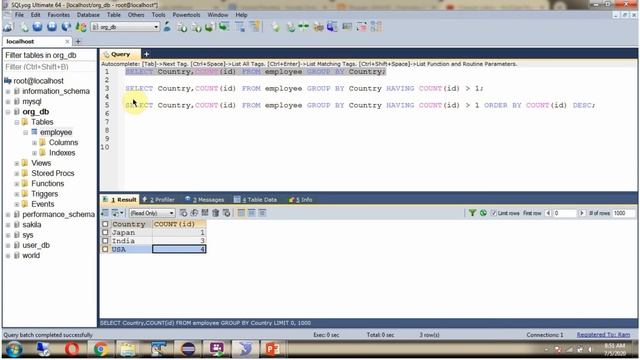Expand the information_schema database node
Screen dimensions: 640x360
click(x=8, y=91)
